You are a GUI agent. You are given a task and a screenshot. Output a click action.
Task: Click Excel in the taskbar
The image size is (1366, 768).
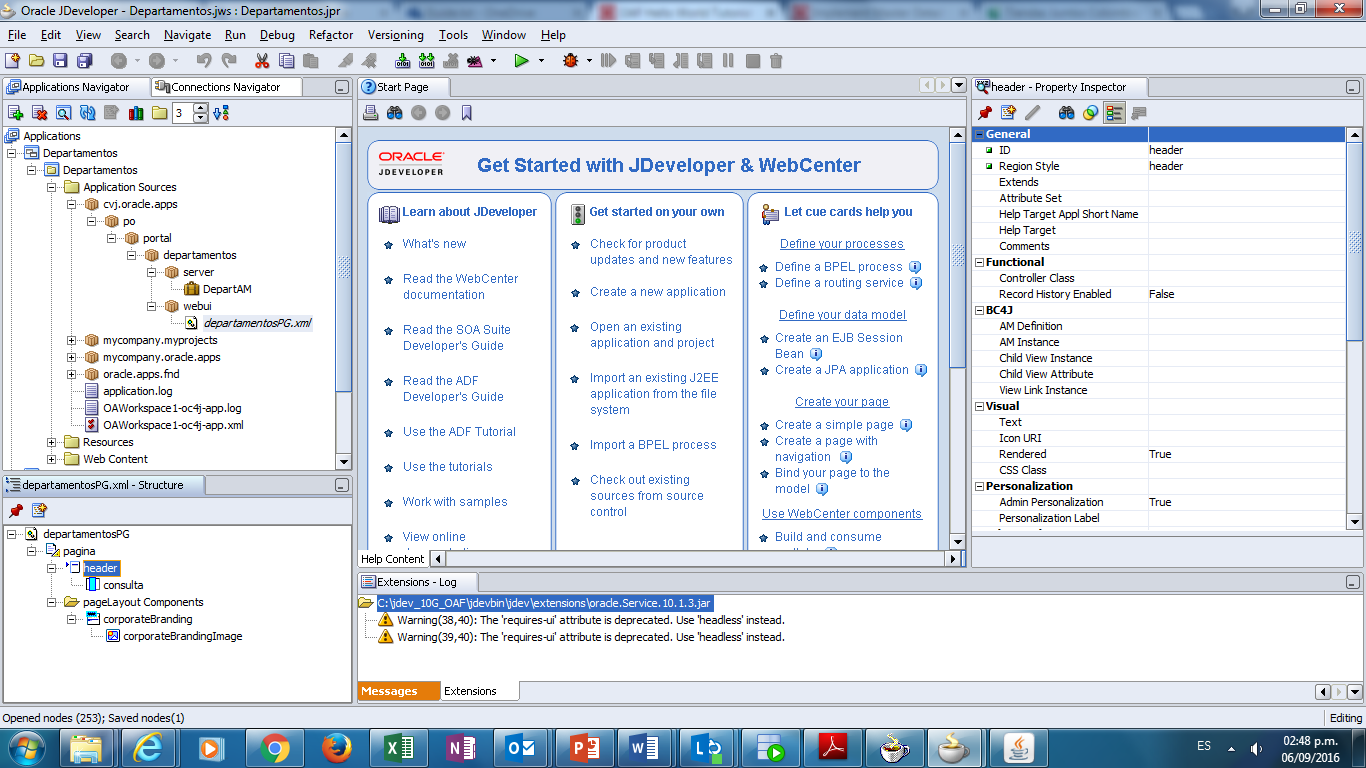399,747
